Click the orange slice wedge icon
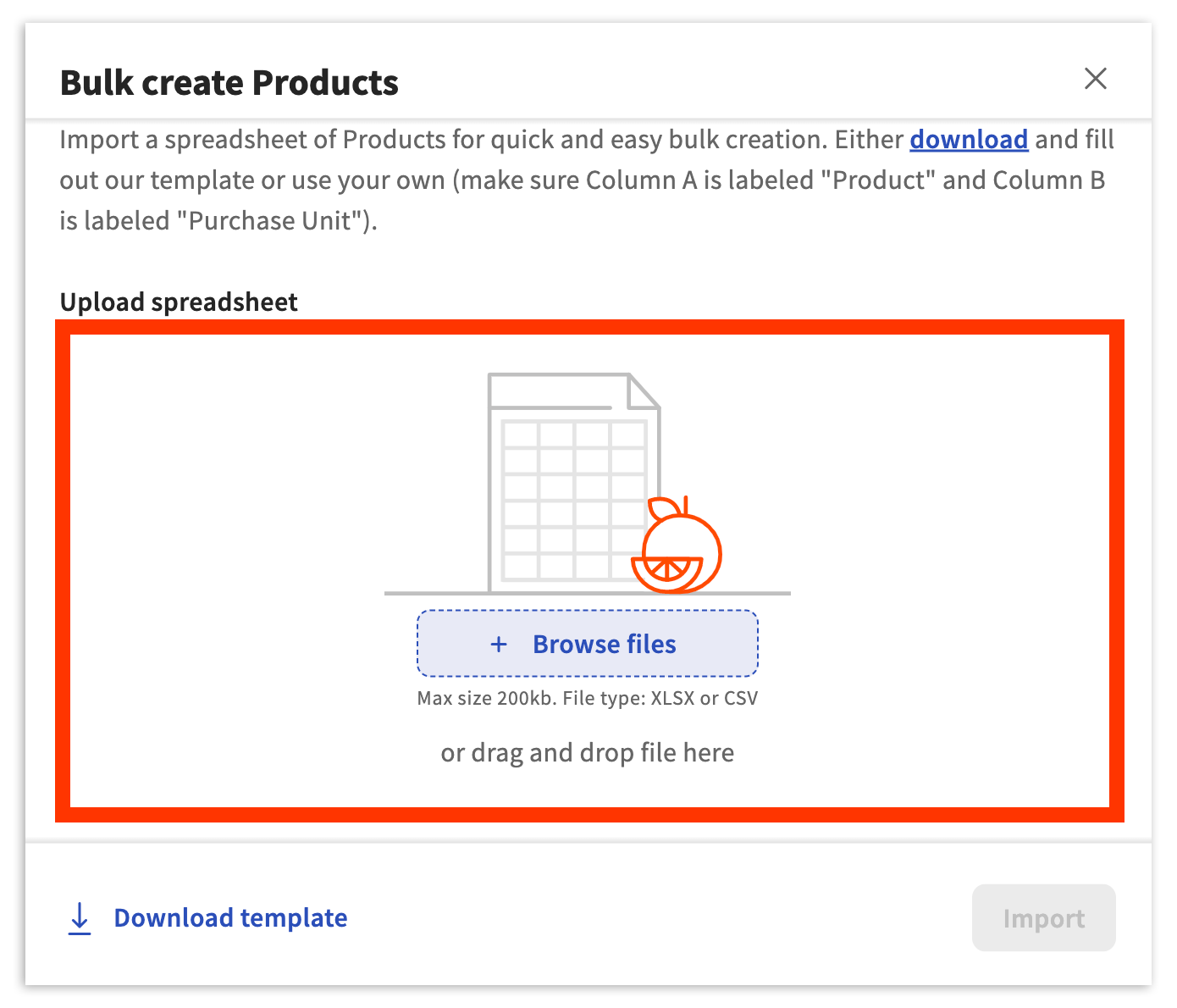Viewport: 1177px width, 1008px height. (666, 572)
